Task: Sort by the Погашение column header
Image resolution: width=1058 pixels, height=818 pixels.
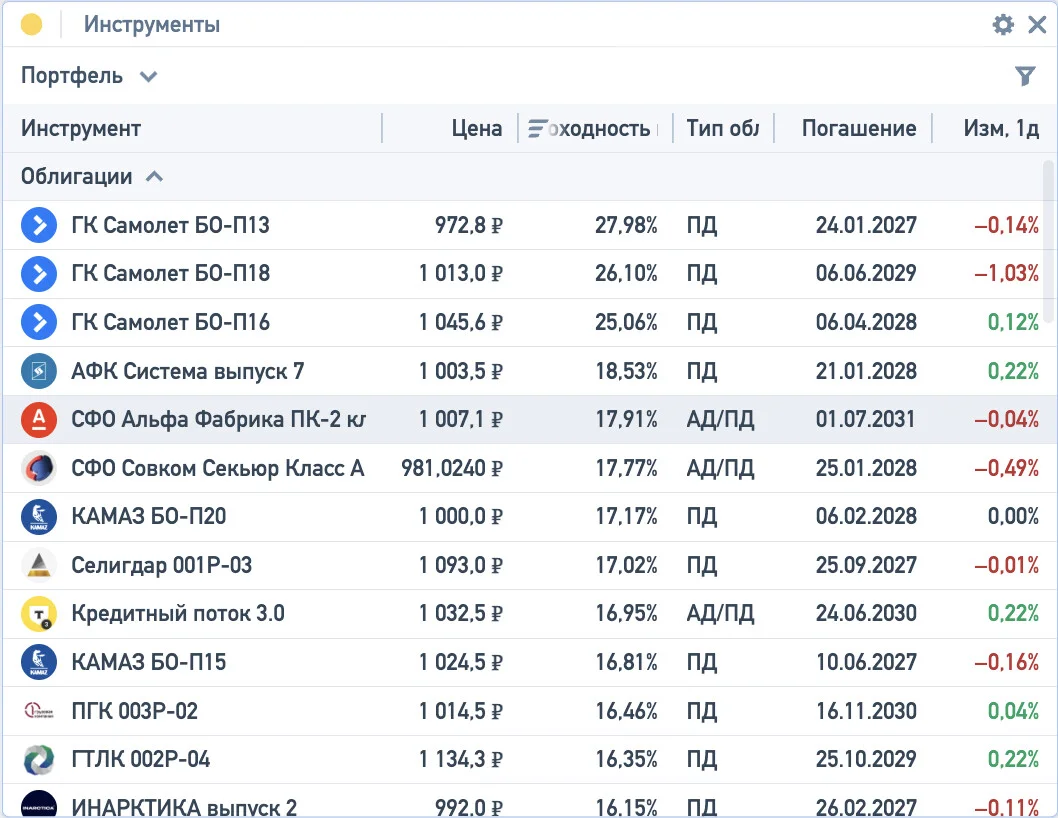Action: (859, 128)
